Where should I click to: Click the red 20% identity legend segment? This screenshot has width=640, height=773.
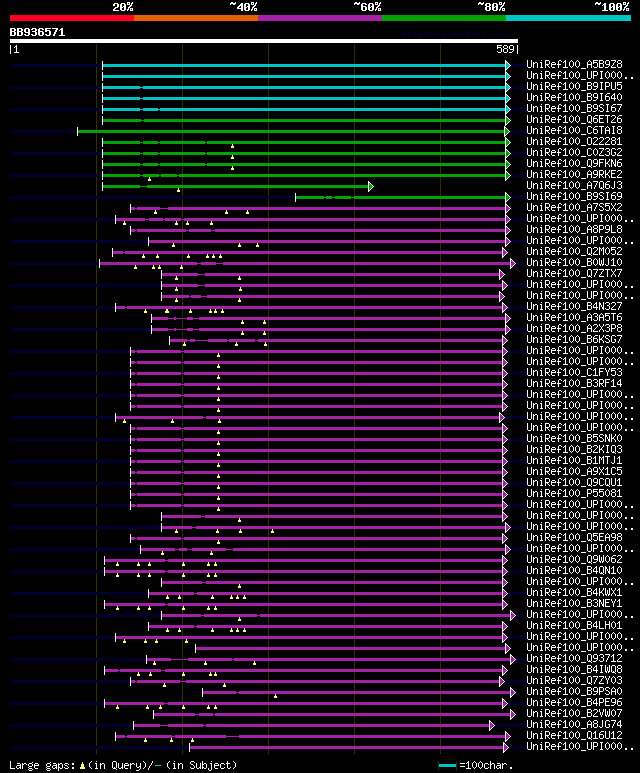[71, 18]
